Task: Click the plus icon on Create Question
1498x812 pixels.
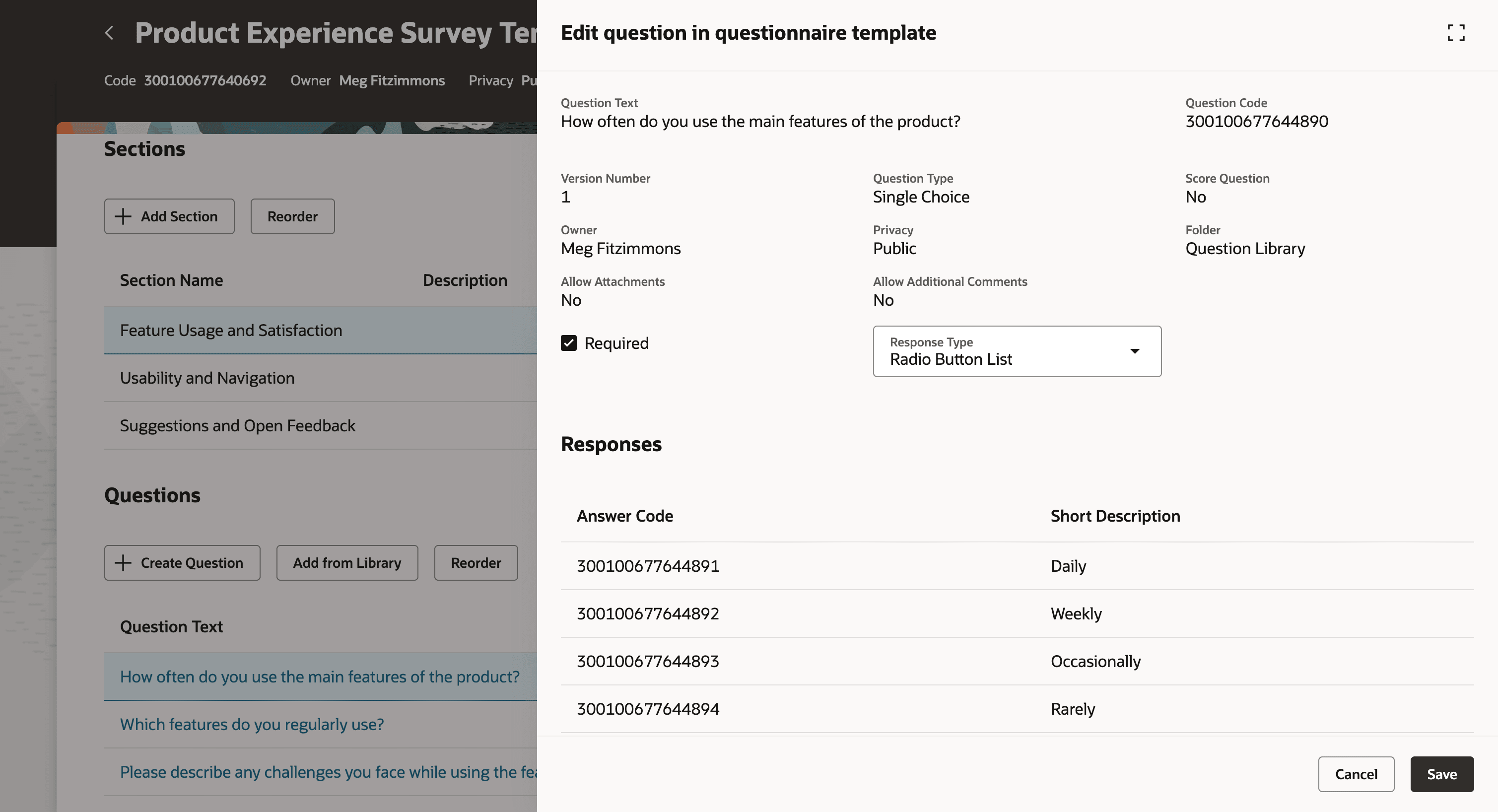Action: coord(122,562)
